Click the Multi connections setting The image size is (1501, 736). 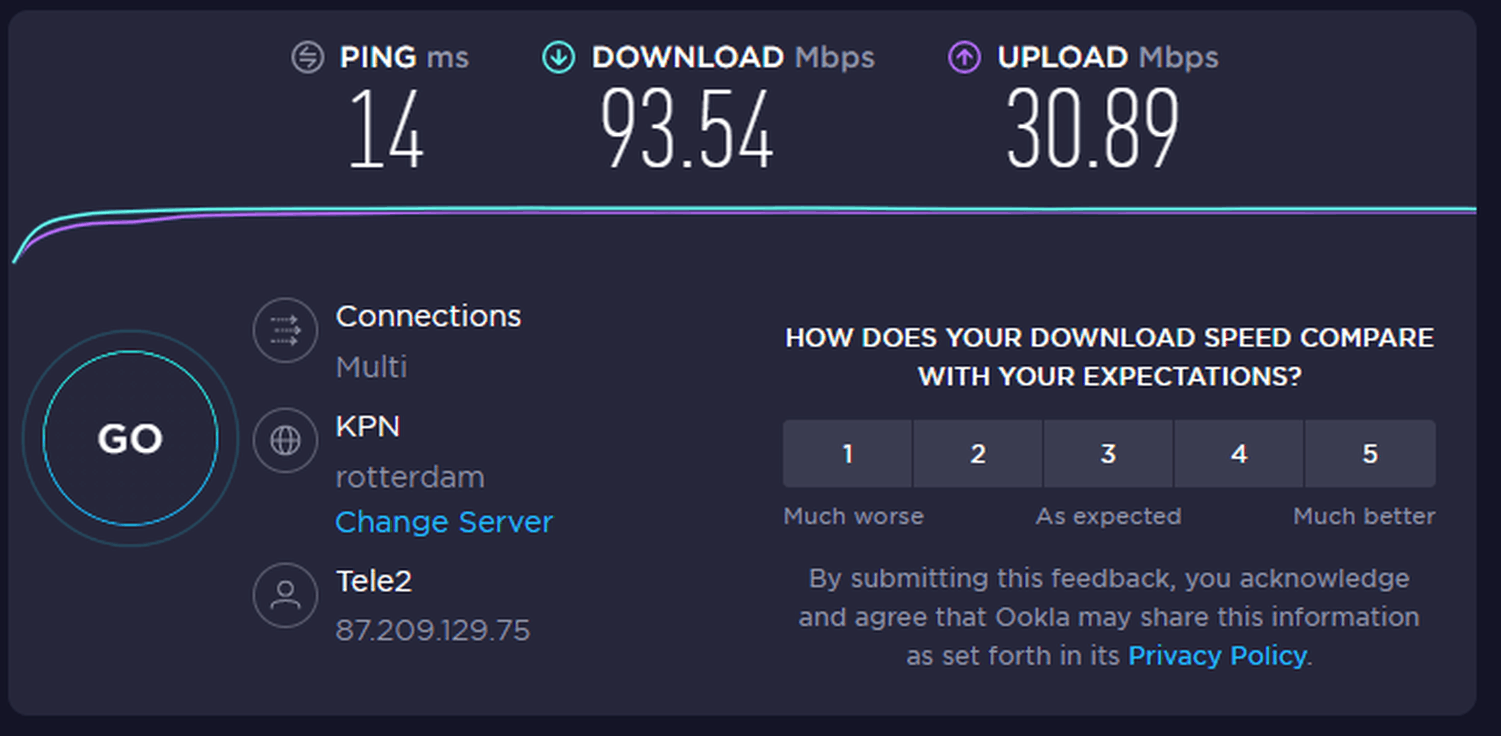(371, 367)
